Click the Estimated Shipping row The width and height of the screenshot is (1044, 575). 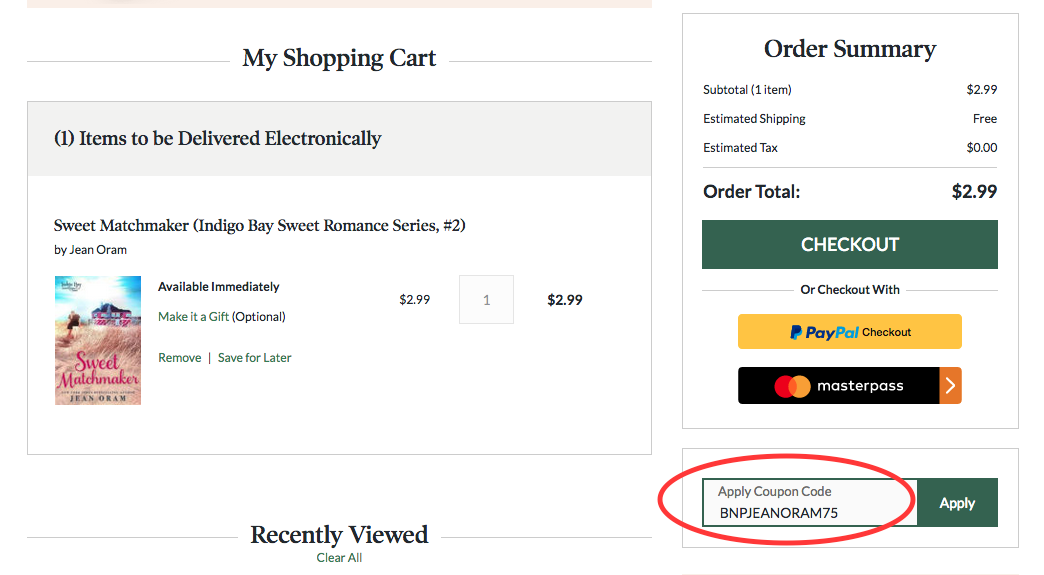850,118
